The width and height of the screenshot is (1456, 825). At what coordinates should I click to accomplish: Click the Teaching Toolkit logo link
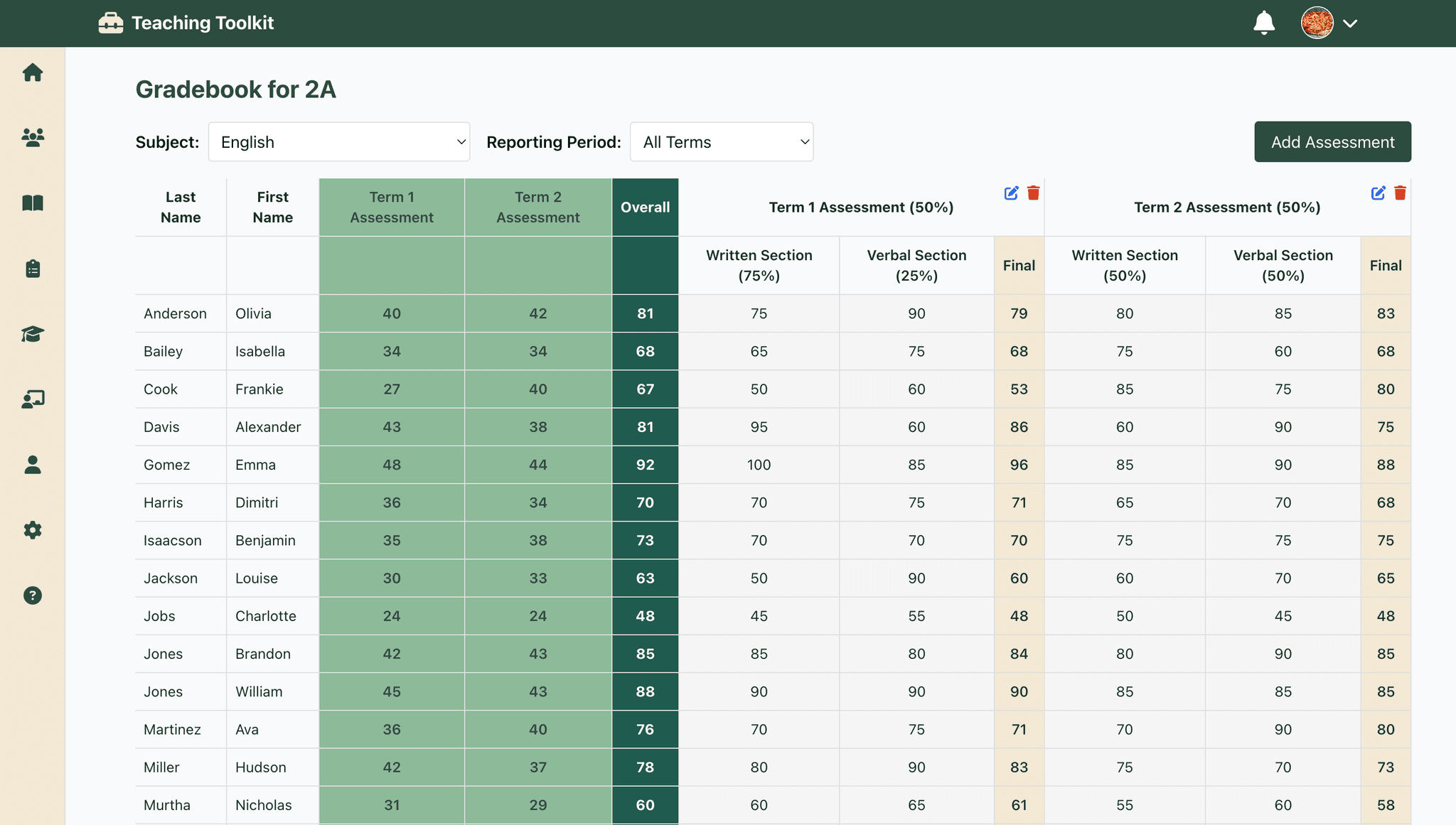[186, 23]
